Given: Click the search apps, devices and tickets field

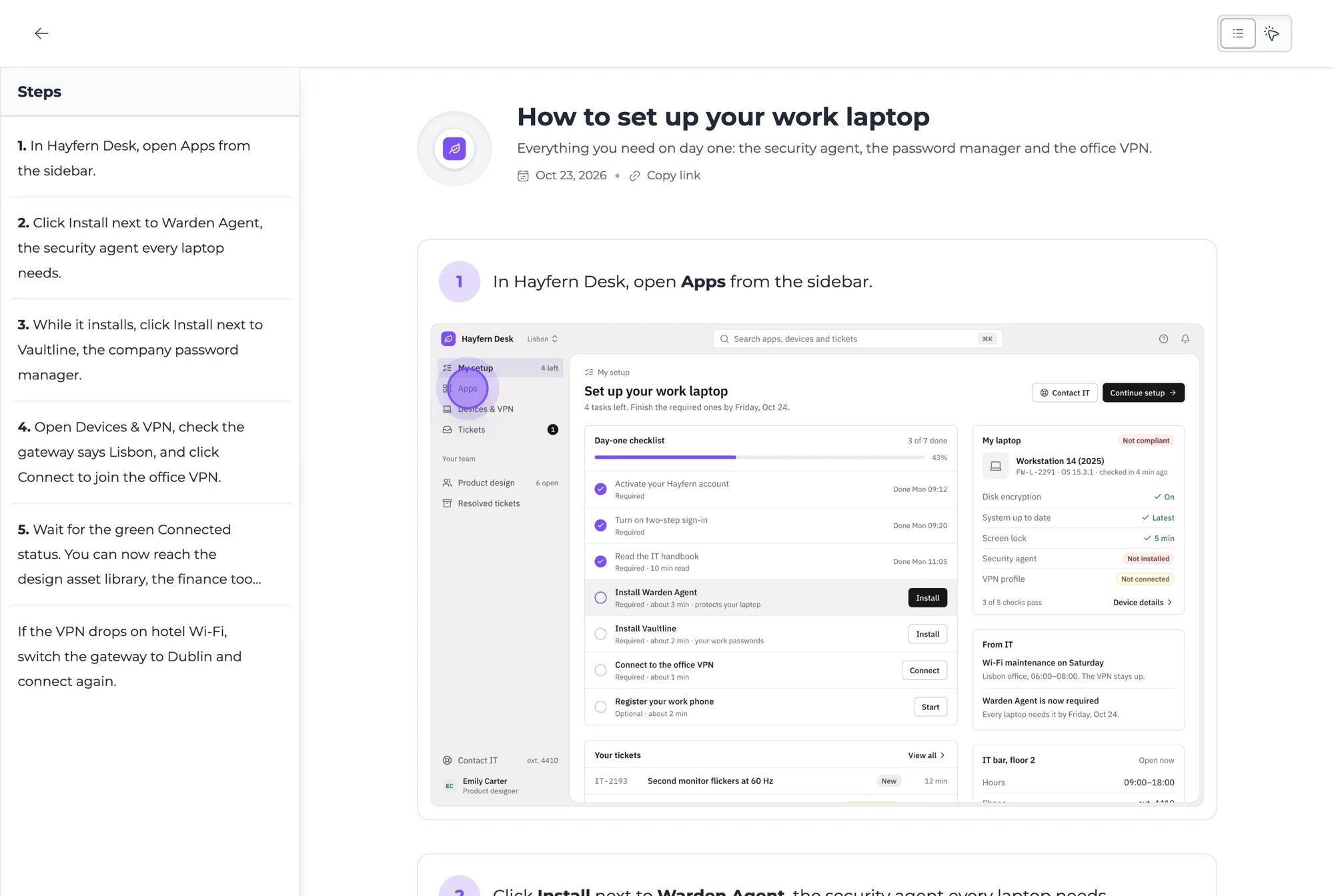Looking at the screenshot, I should (x=857, y=339).
